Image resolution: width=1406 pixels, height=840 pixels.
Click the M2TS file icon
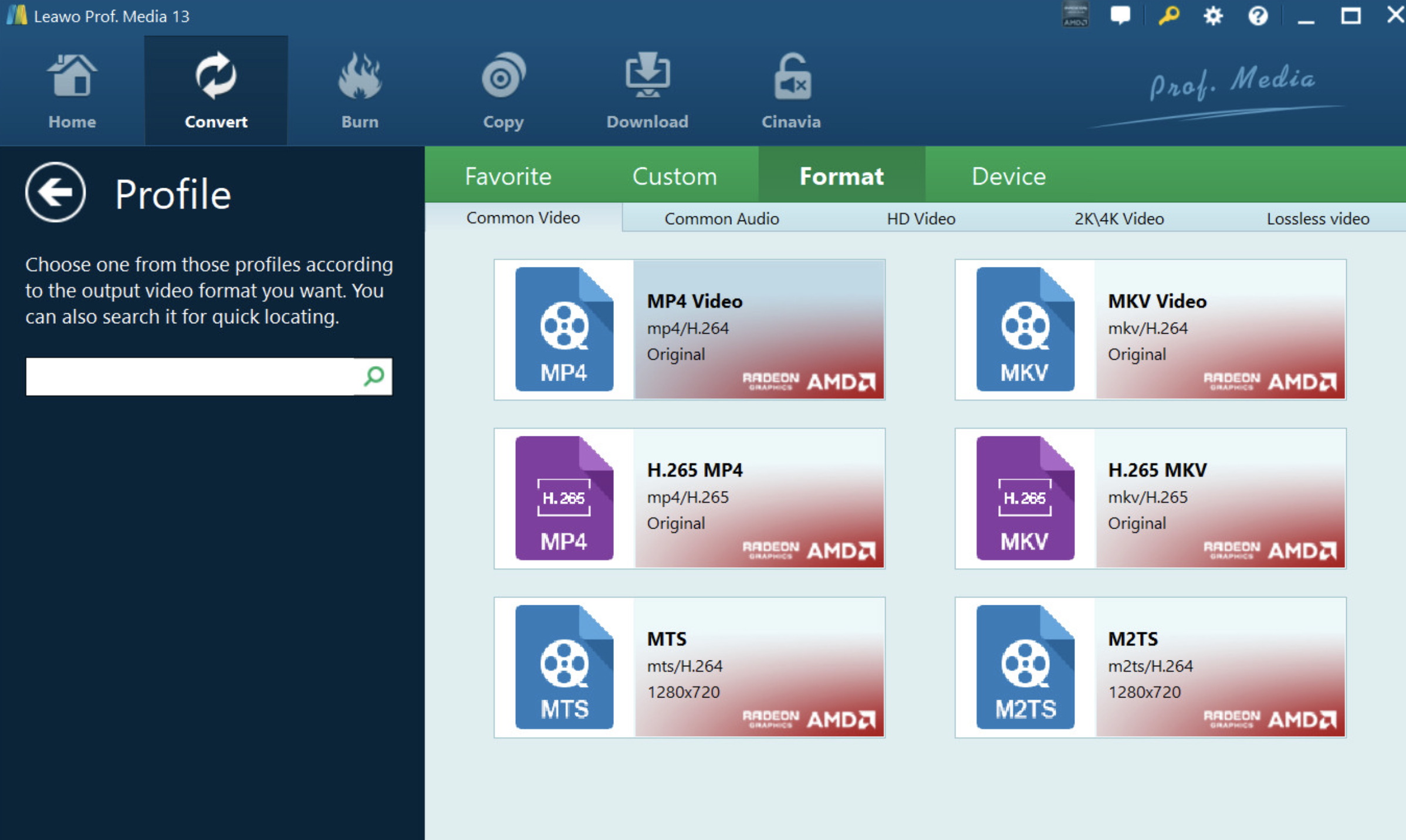pos(1025,667)
